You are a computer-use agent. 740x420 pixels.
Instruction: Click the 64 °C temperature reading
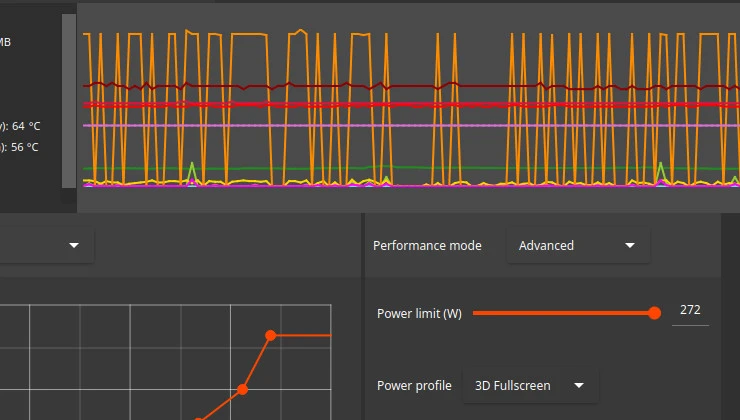click(25, 126)
